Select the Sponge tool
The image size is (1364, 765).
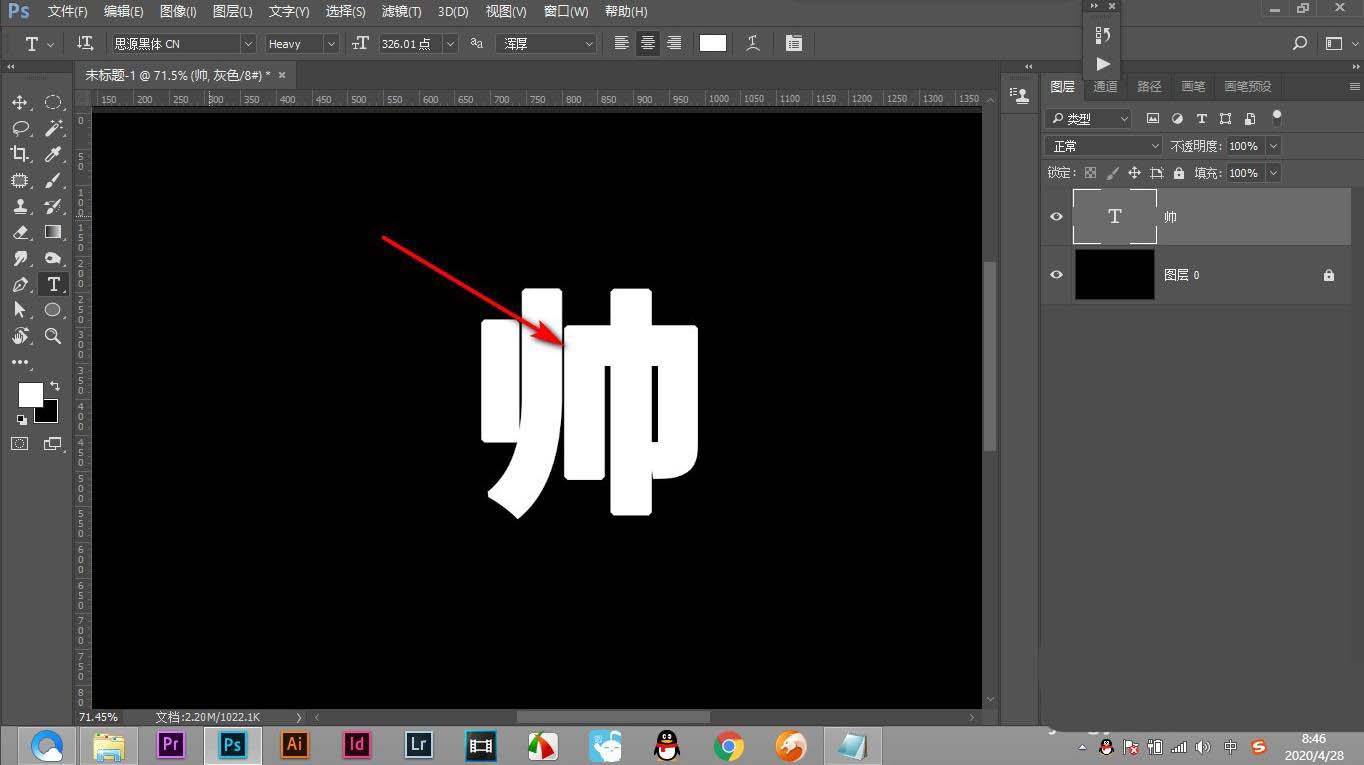click(x=53, y=258)
